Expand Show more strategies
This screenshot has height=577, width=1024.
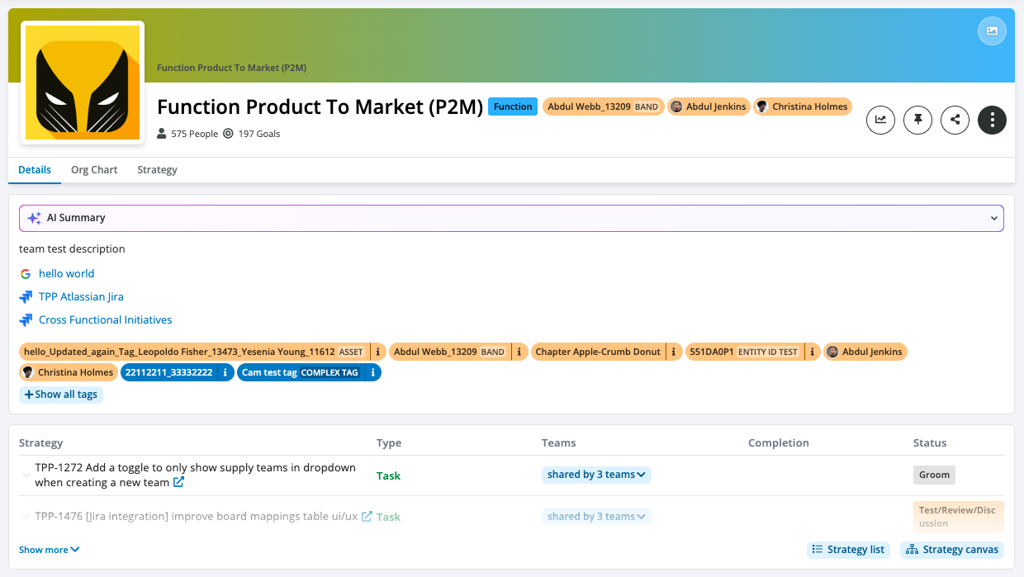coord(49,550)
